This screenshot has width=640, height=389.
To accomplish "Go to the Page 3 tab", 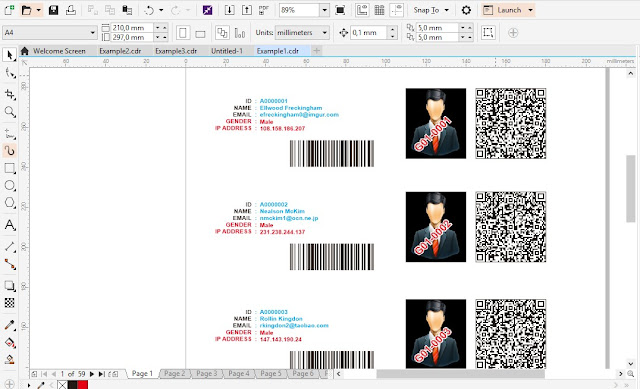I will click(x=207, y=373).
